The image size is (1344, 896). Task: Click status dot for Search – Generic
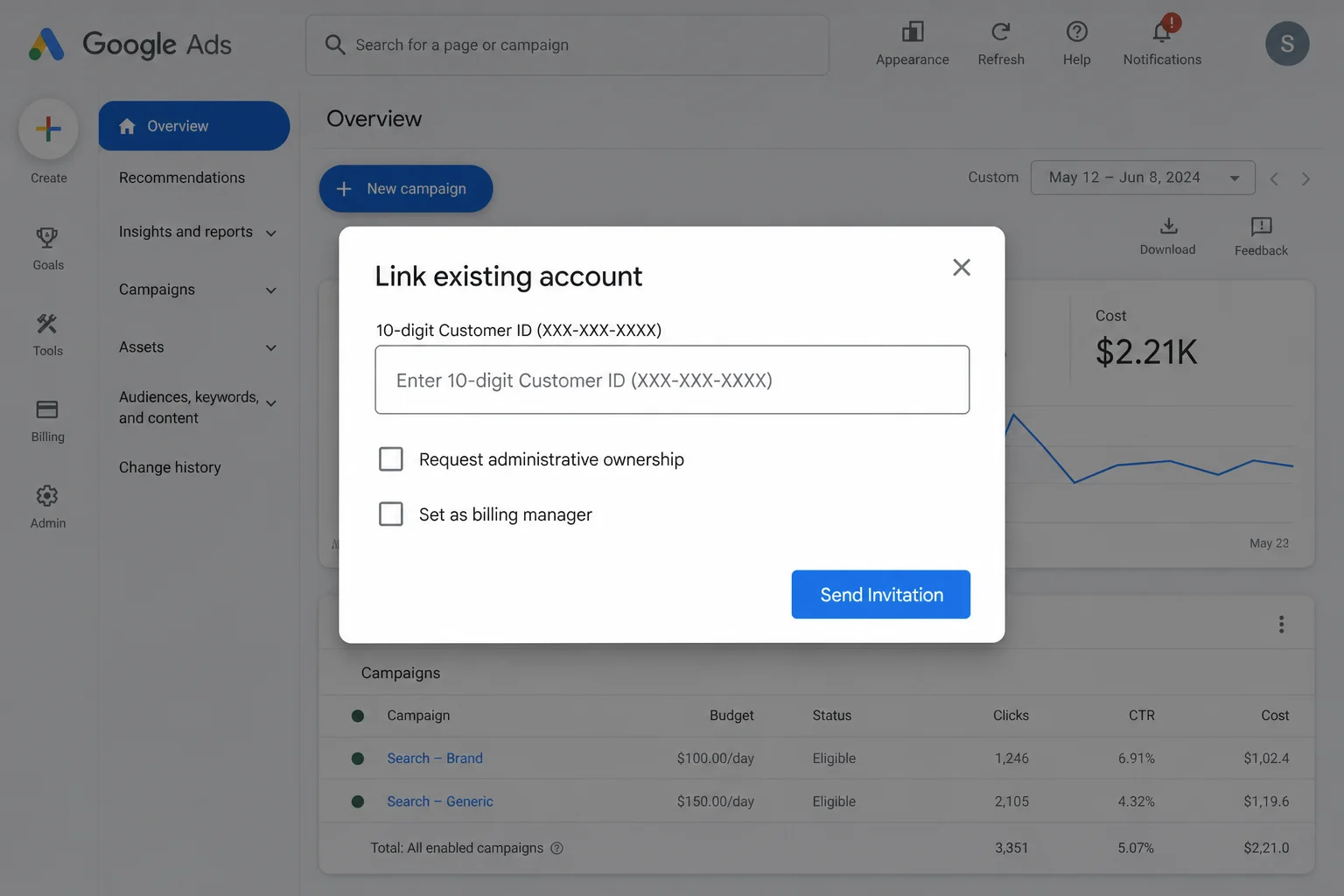point(358,801)
